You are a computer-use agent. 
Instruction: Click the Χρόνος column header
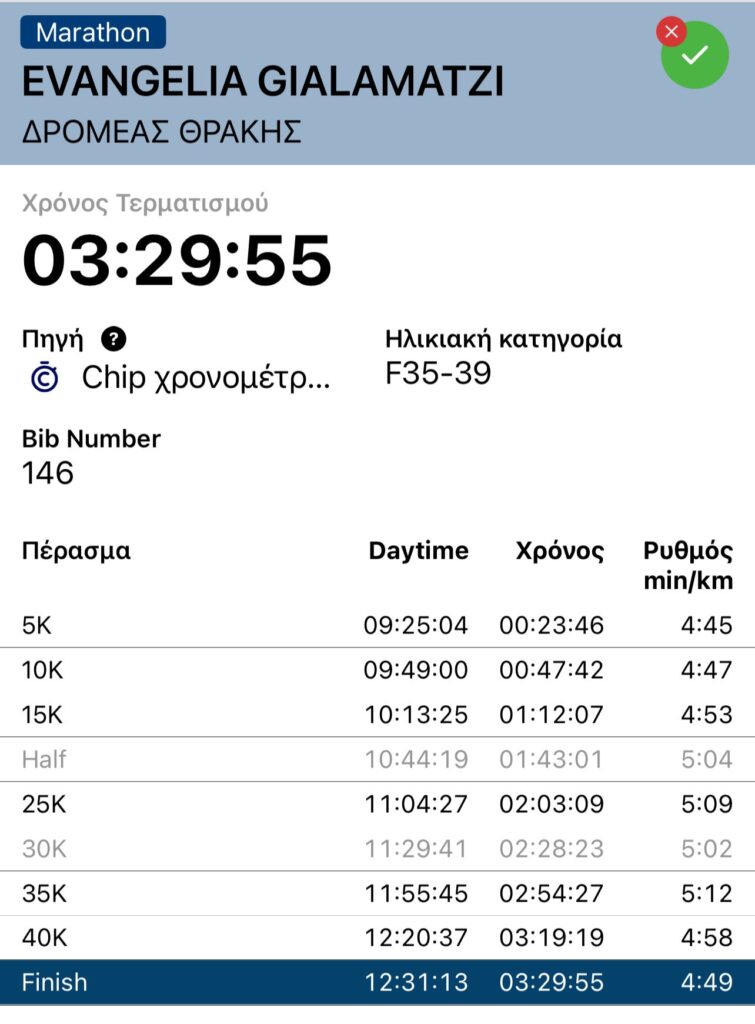point(560,551)
